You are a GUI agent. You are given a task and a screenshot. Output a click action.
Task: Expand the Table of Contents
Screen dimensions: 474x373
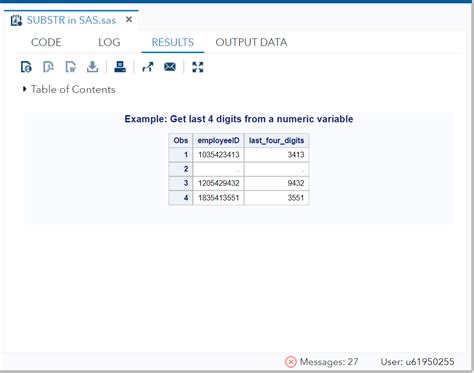pyautogui.click(x=69, y=89)
